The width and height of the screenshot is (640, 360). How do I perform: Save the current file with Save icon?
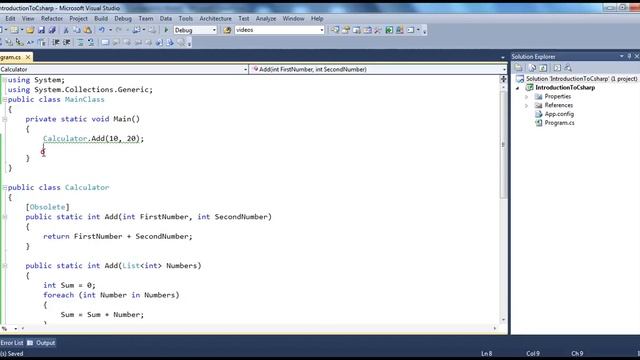pos(41,30)
